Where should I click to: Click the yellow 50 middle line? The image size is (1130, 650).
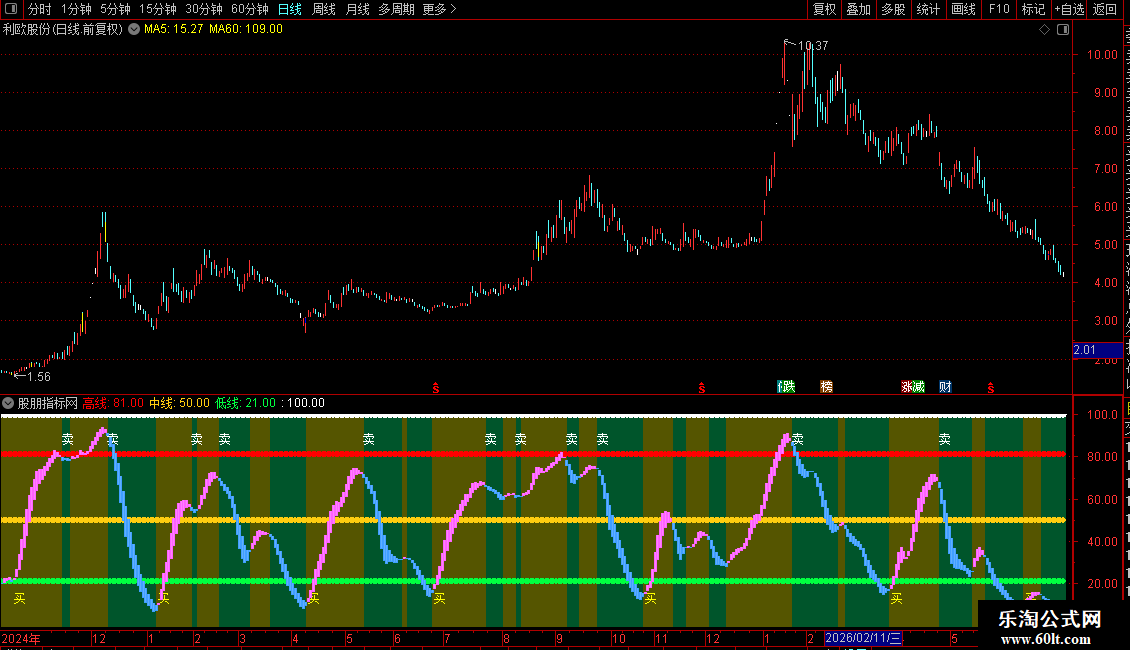click(x=533, y=520)
